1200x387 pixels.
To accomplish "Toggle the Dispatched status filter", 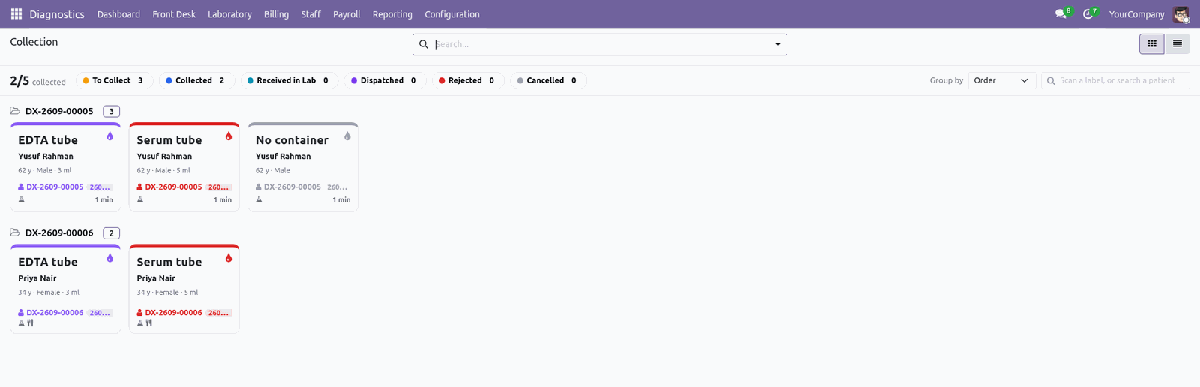I will (385, 80).
